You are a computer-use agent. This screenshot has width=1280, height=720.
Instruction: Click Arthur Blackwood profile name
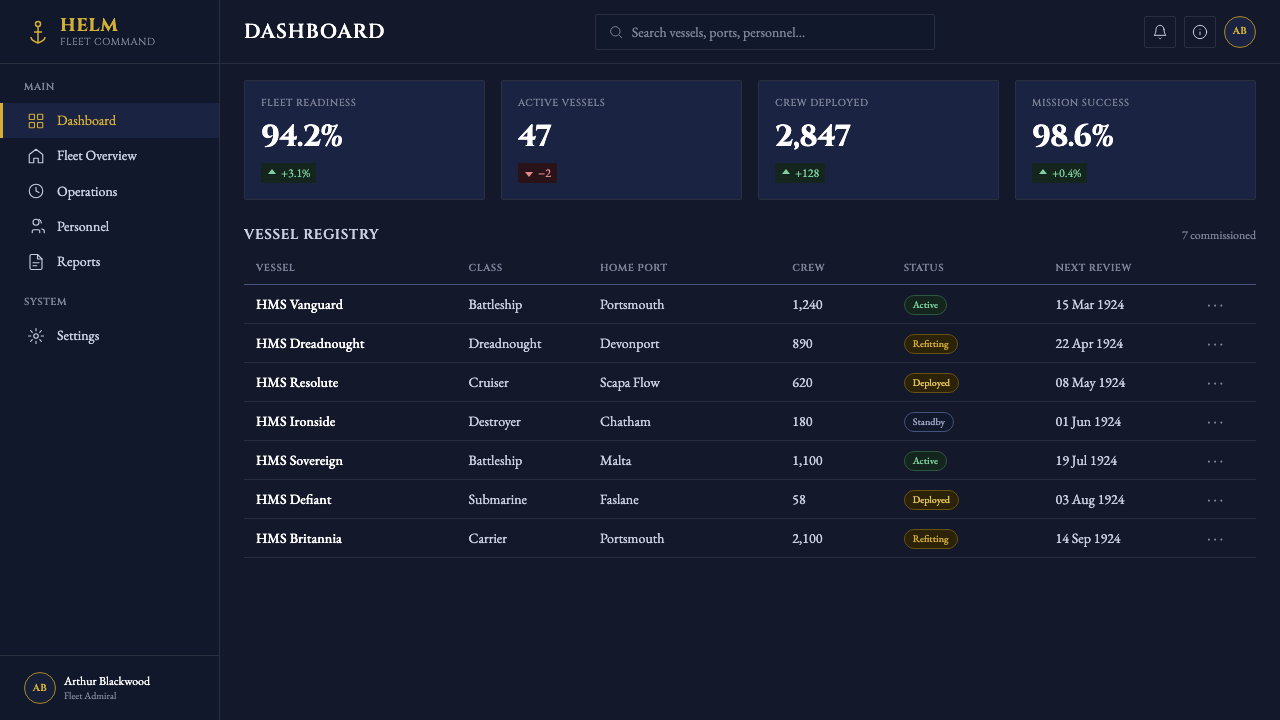point(107,681)
